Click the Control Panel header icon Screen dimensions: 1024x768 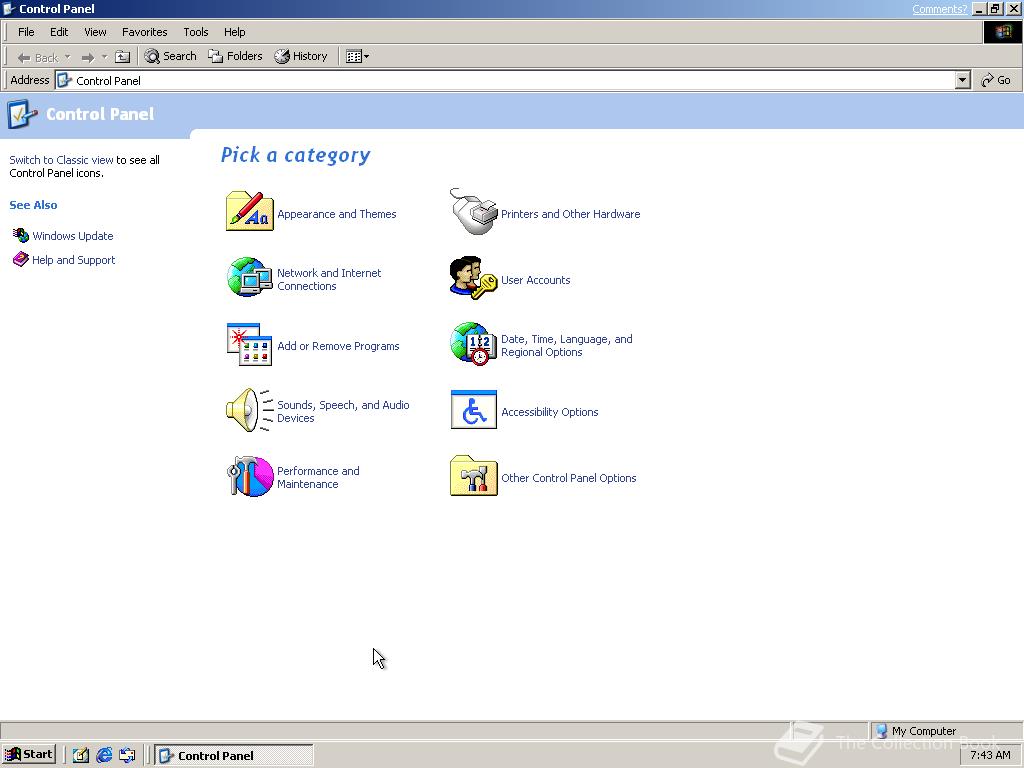pos(22,114)
